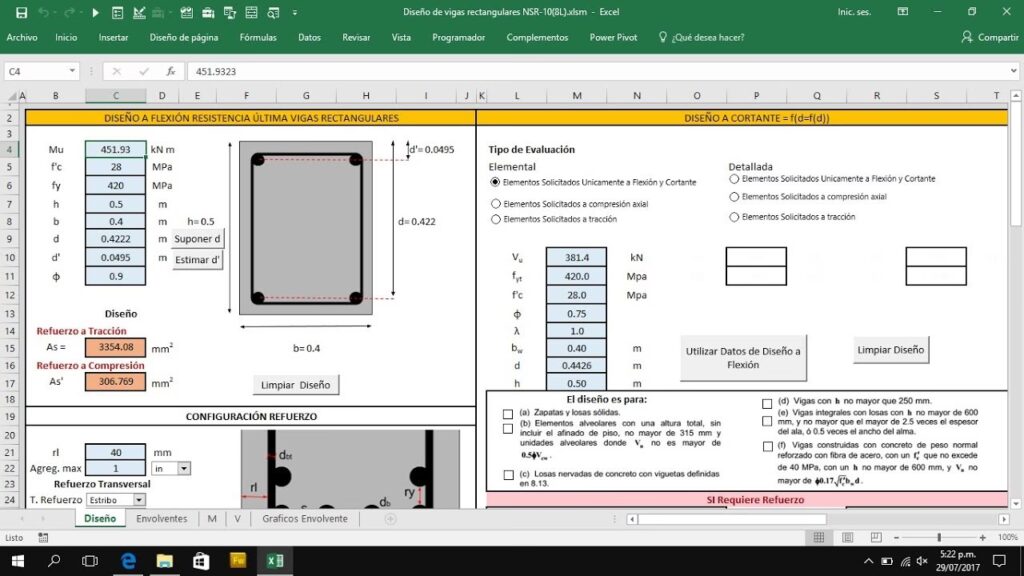The image size is (1024, 576).
Task: Open File Explorer from the taskbar
Action: [x=164, y=561]
